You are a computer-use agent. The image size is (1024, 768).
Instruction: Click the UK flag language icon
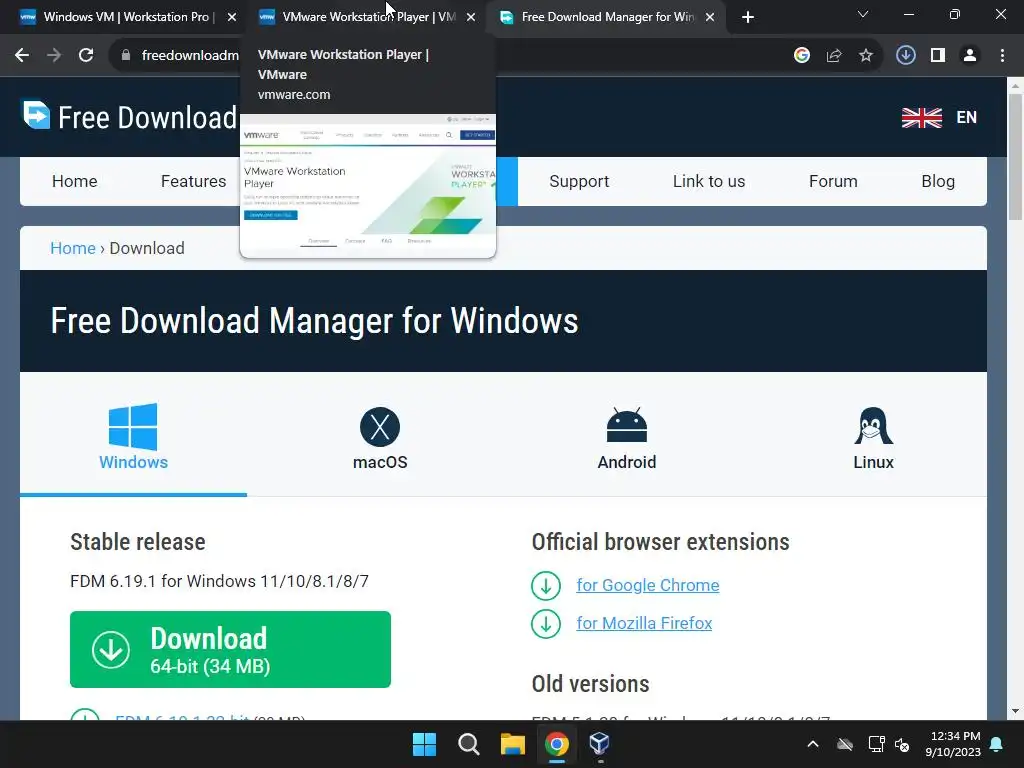coord(921,118)
